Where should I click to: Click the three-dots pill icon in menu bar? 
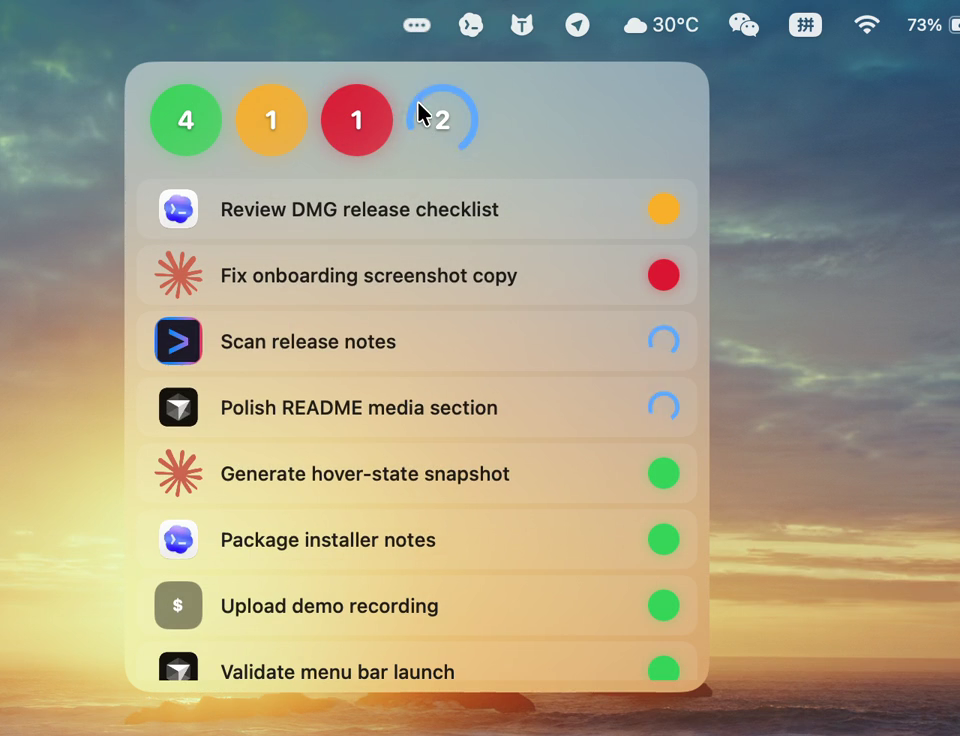pos(417,25)
